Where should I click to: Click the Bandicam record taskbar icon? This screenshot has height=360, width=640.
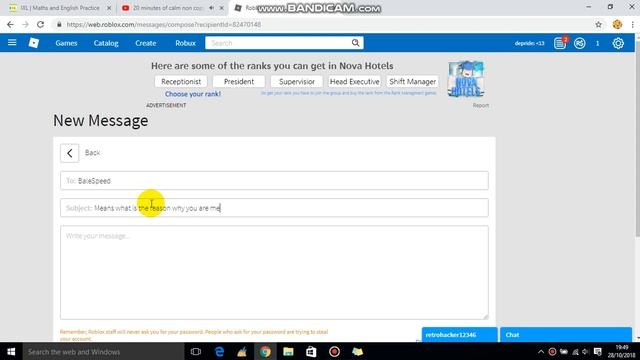334,351
